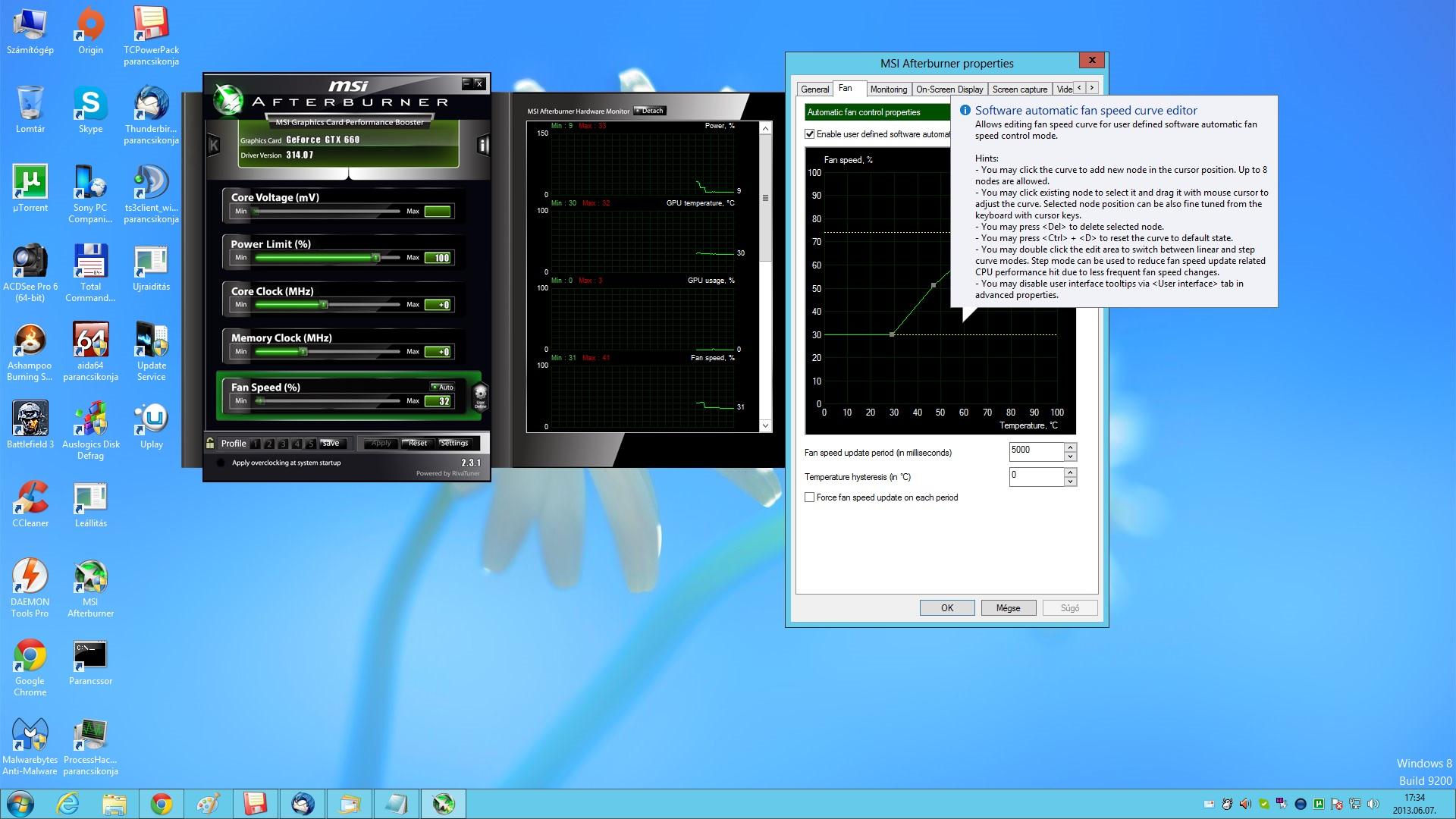Open the Lomtár recycle bin icon
The height and width of the screenshot is (819, 1456).
pos(30,110)
